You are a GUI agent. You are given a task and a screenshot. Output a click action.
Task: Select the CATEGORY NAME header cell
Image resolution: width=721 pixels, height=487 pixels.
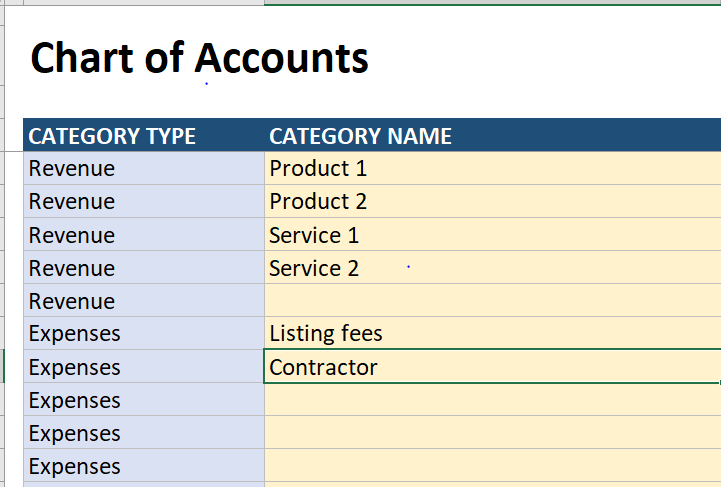click(x=492, y=135)
